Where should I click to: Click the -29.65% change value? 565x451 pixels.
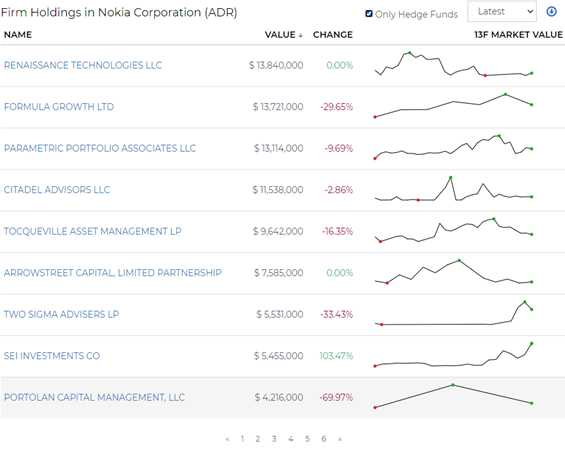click(x=337, y=107)
